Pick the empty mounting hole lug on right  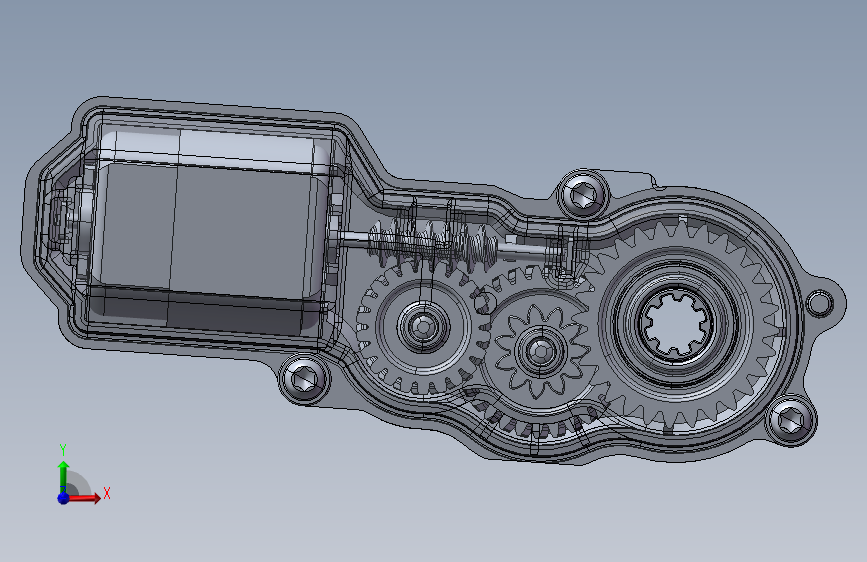(x=819, y=303)
